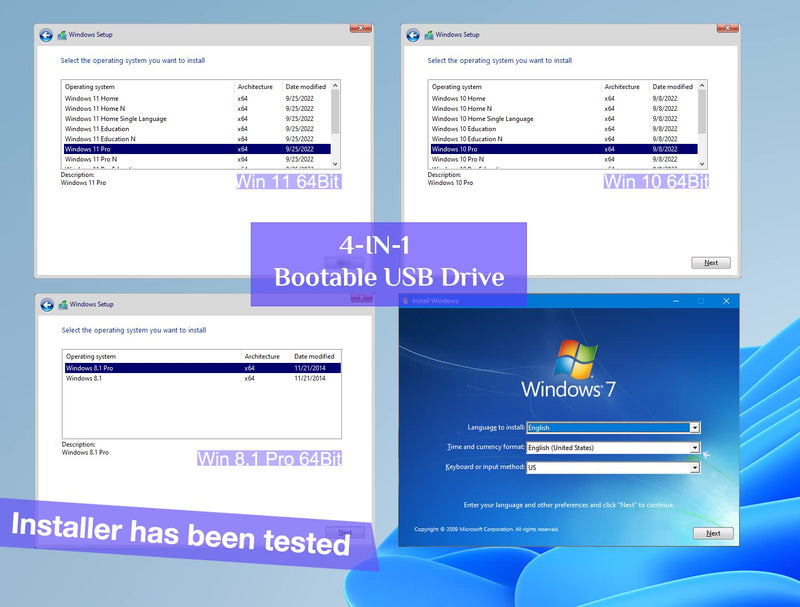Select the highlighted Windows 8.1 Pro row
Viewport: 800px width, 607px height.
click(x=203, y=368)
